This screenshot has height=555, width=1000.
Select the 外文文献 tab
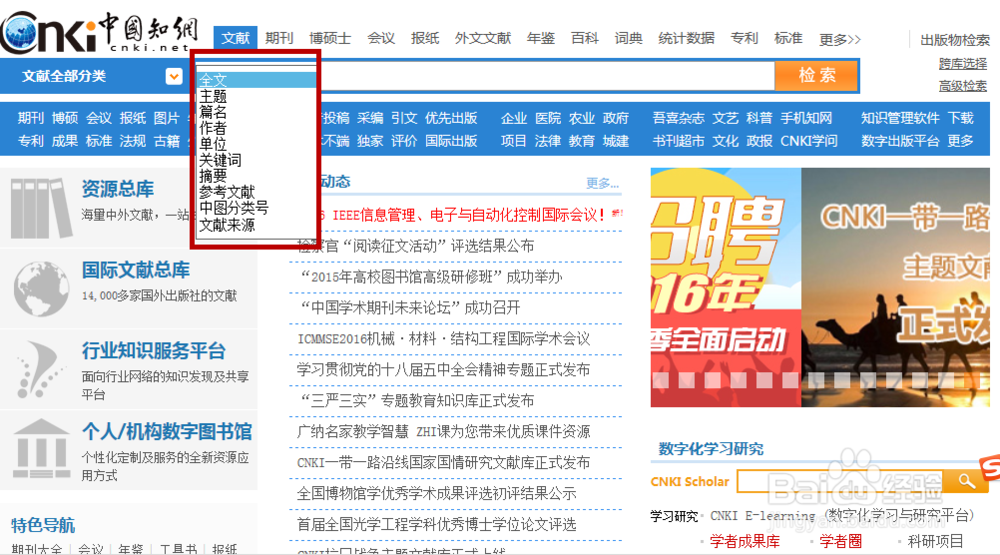coord(483,38)
